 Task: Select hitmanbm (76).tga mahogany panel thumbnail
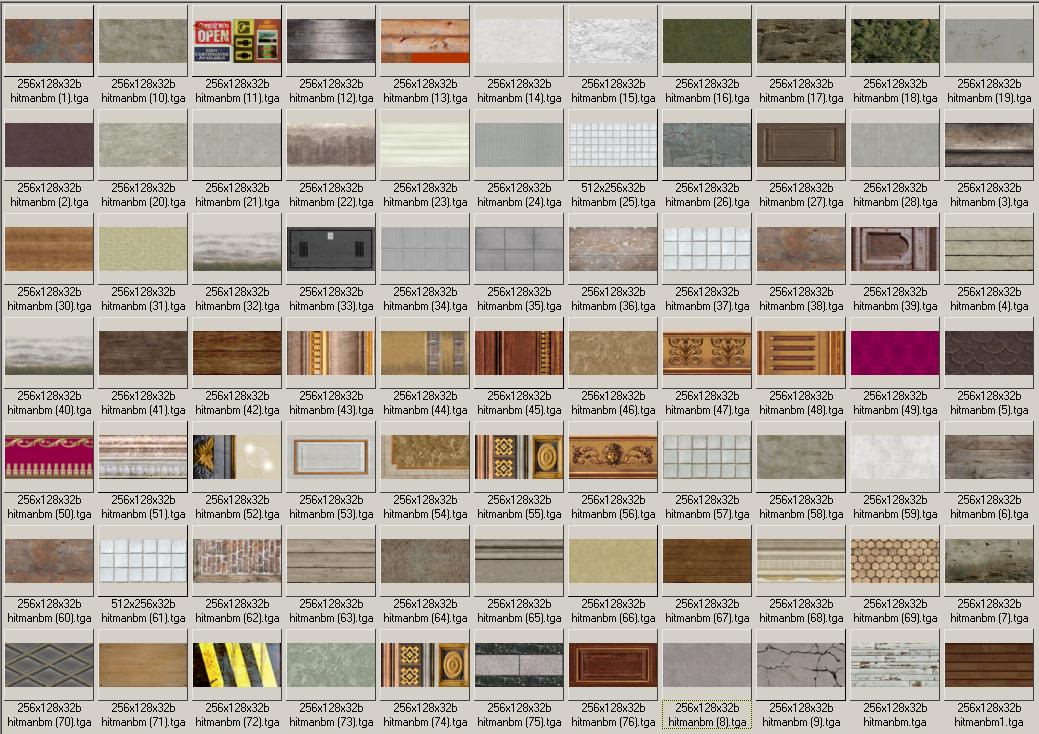[x=613, y=665]
